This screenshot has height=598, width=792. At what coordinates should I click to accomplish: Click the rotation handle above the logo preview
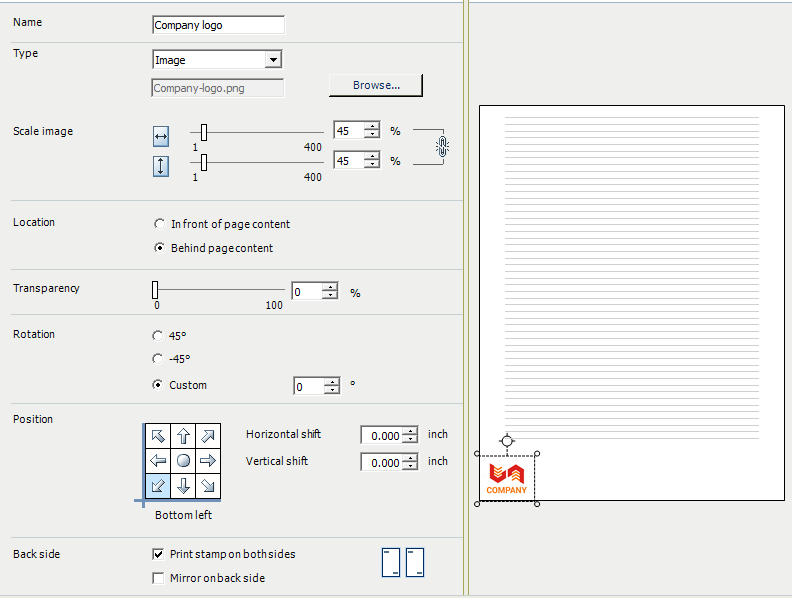[x=507, y=441]
